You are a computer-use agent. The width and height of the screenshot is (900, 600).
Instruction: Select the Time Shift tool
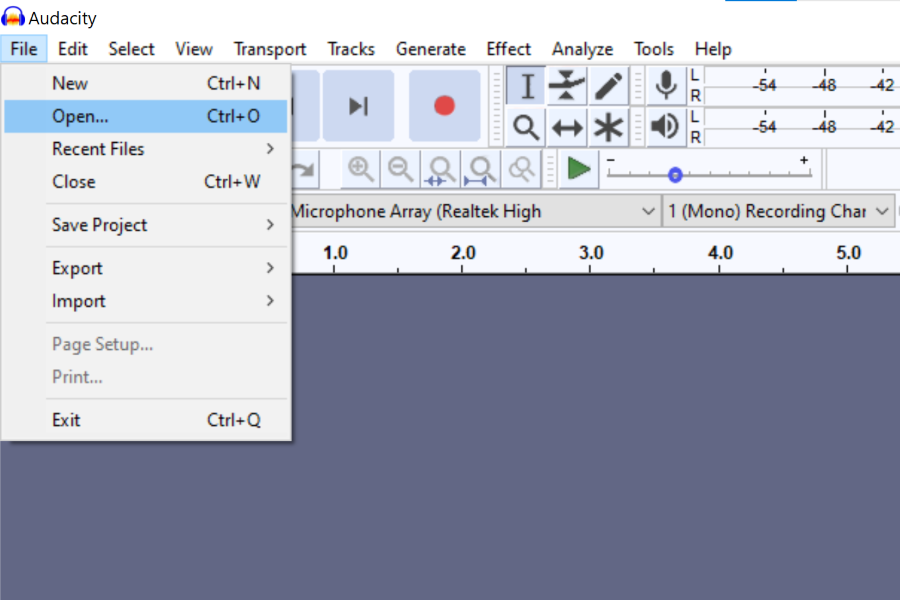click(x=567, y=127)
